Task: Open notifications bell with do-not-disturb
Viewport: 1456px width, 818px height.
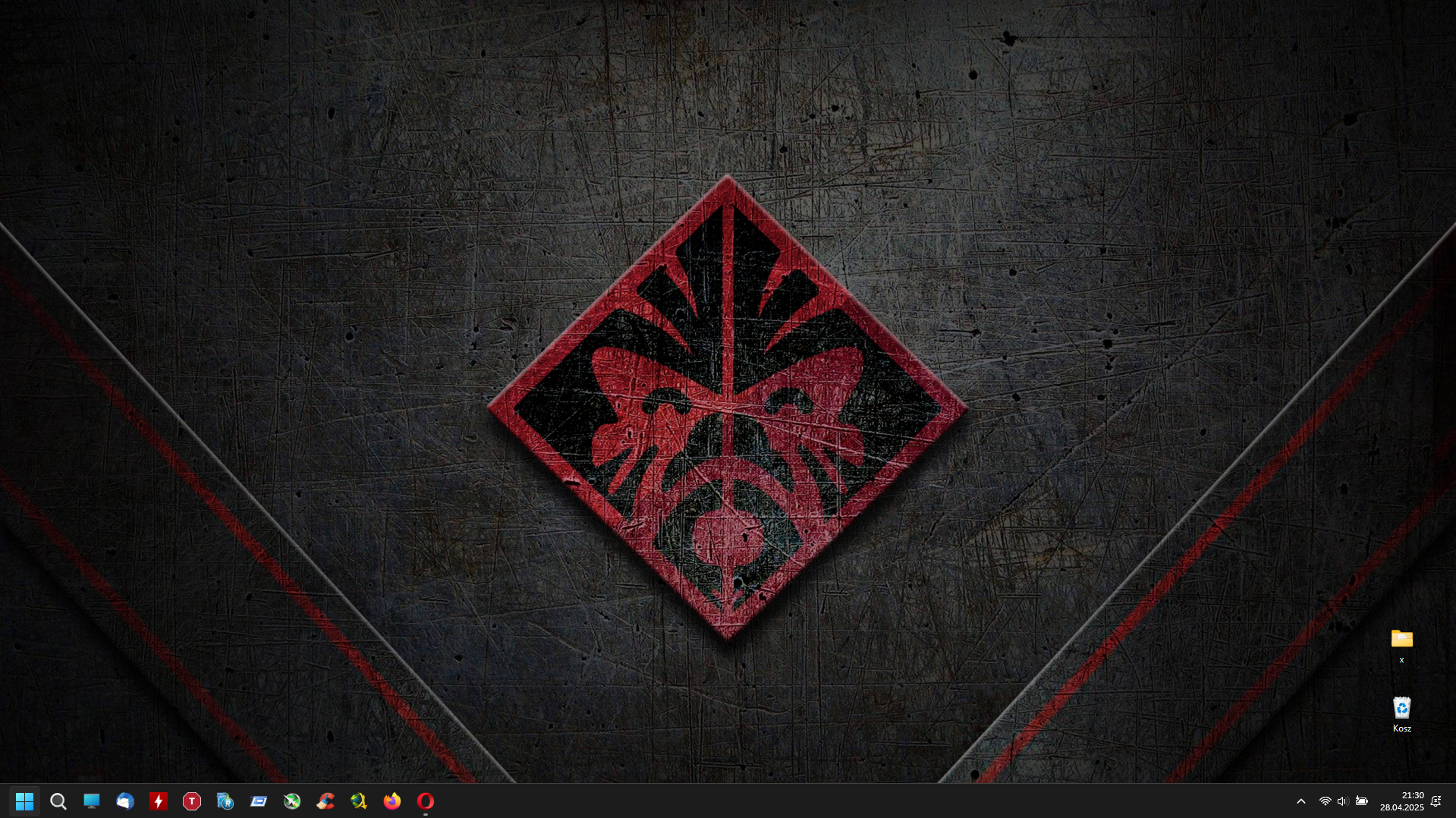Action: [x=1436, y=801]
